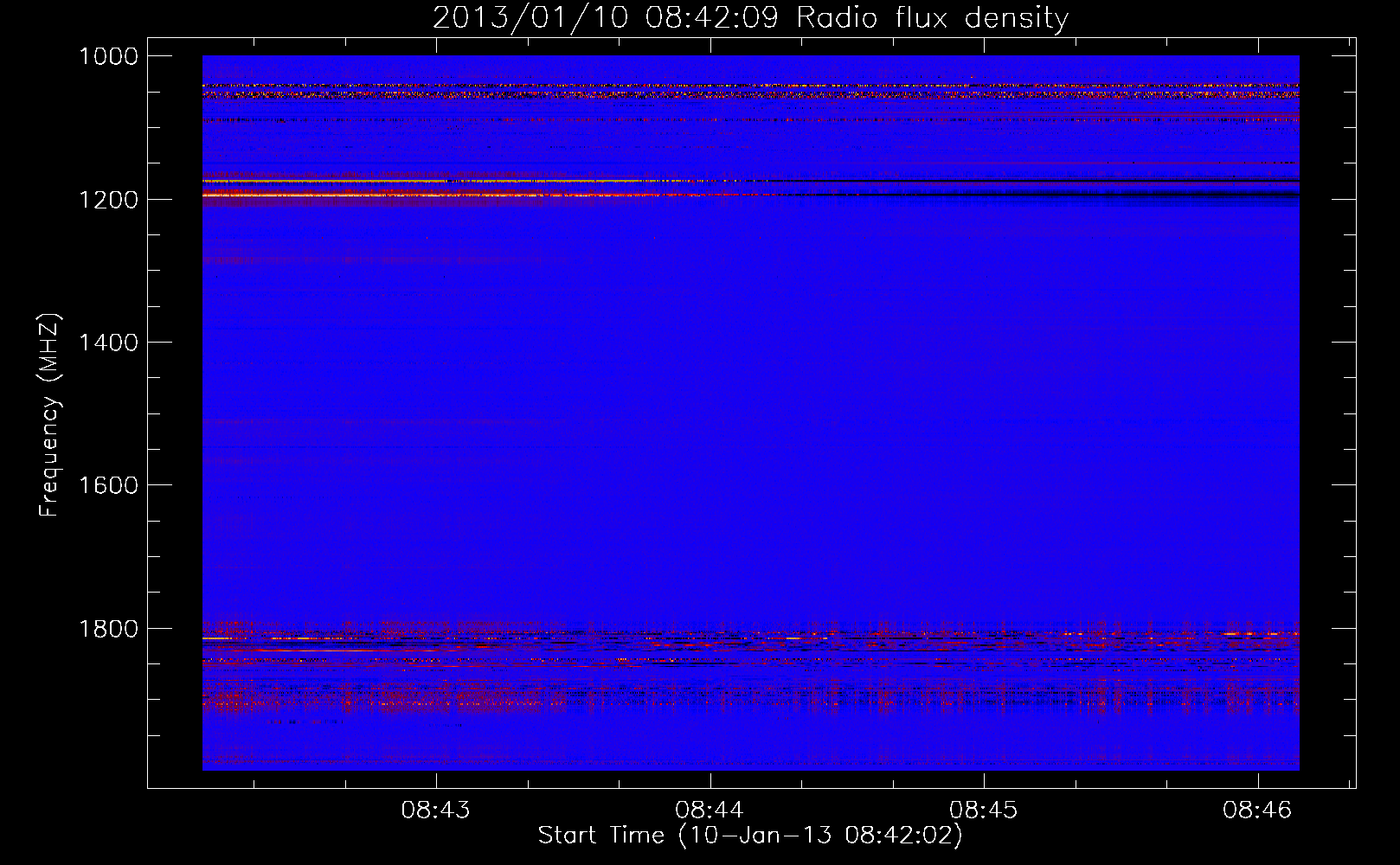Click the plot title "2013/01/10 08:42:09 Radio flux density"
This screenshot has width=1400, height=865.
[x=750, y=17]
